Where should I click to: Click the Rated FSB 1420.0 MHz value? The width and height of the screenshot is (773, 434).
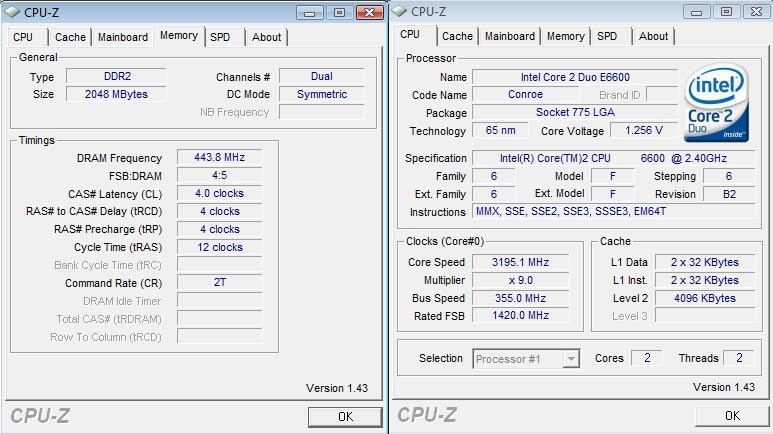click(521, 315)
